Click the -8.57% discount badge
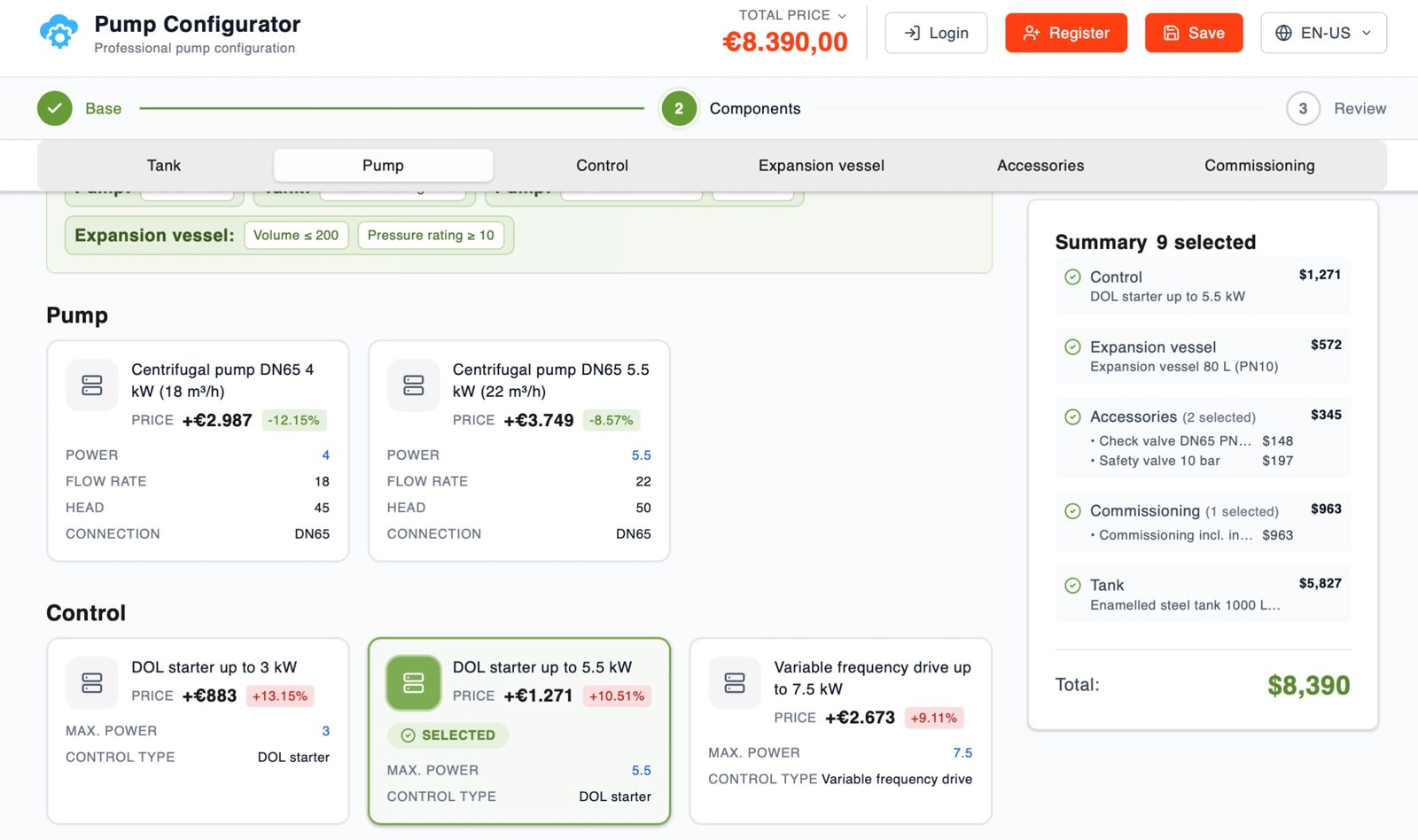The width and height of the screenshot is (1418, 840). point(612,420)
